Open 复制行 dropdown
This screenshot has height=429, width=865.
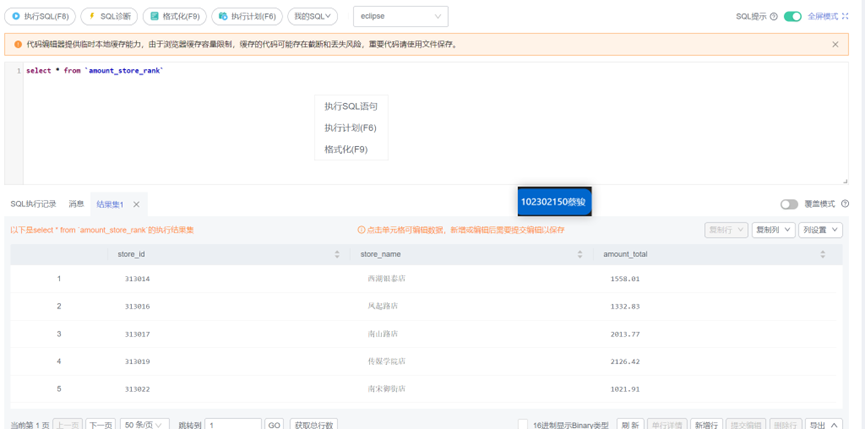[x=726, y=230]
